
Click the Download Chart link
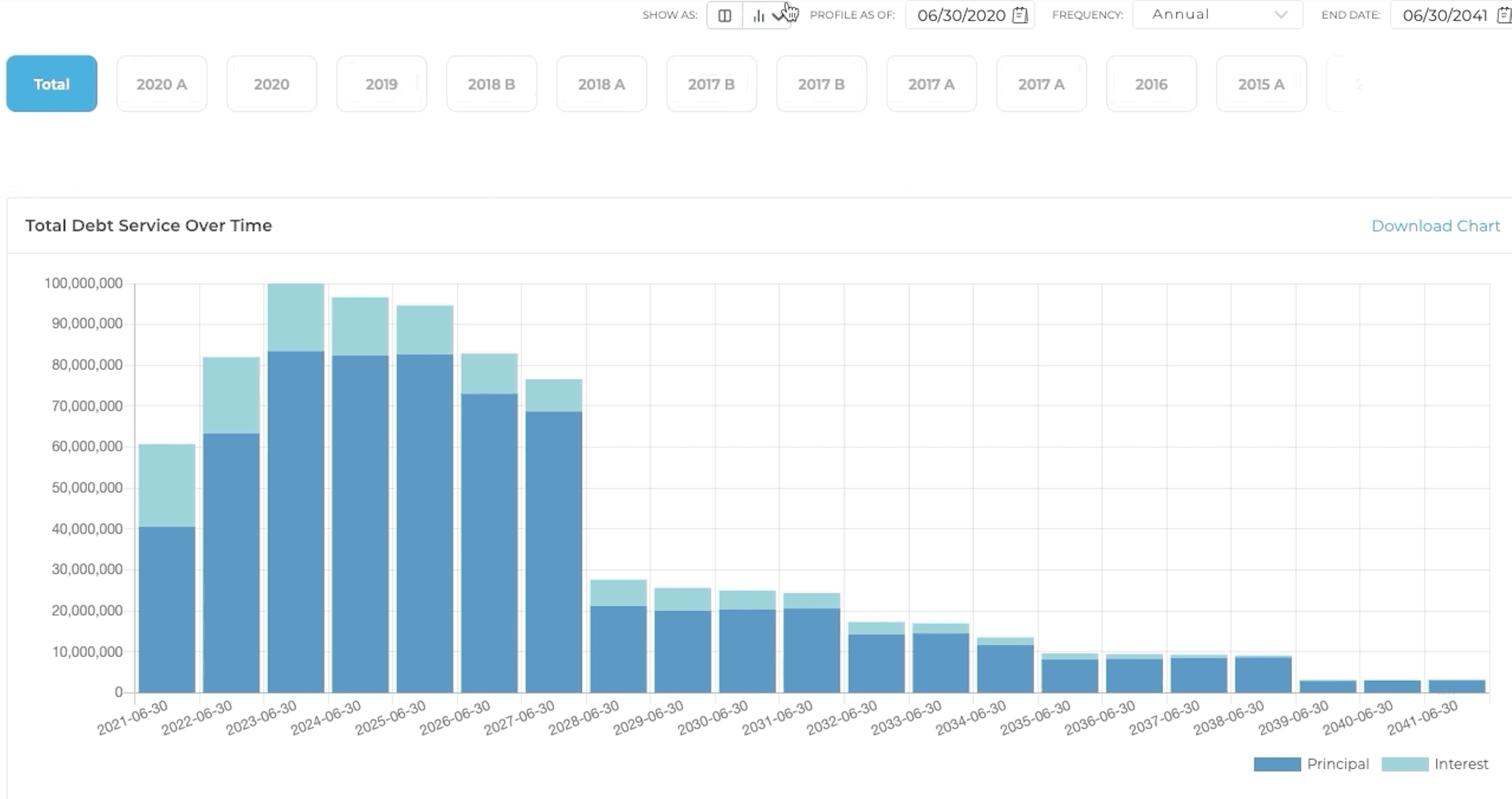[x=1435, y=226]
